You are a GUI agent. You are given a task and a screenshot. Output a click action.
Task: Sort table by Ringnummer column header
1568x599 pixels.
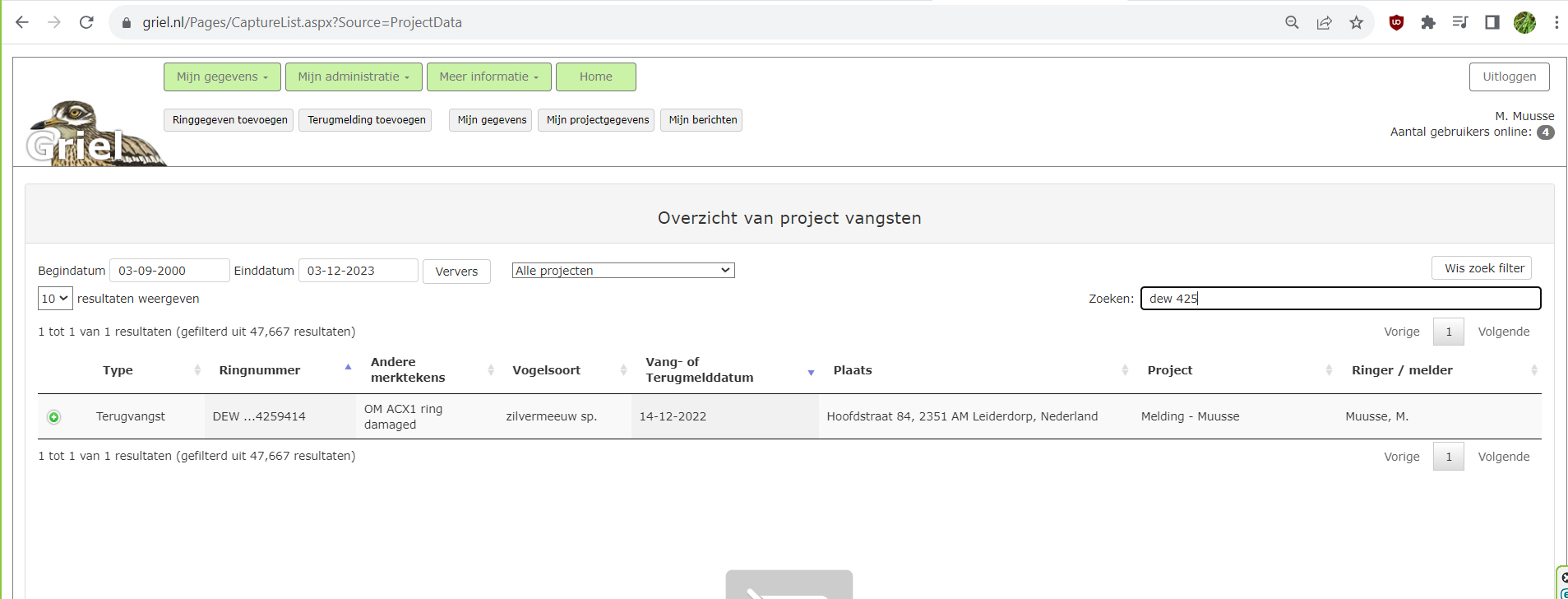pyautogui.click(x=260, y=370)
